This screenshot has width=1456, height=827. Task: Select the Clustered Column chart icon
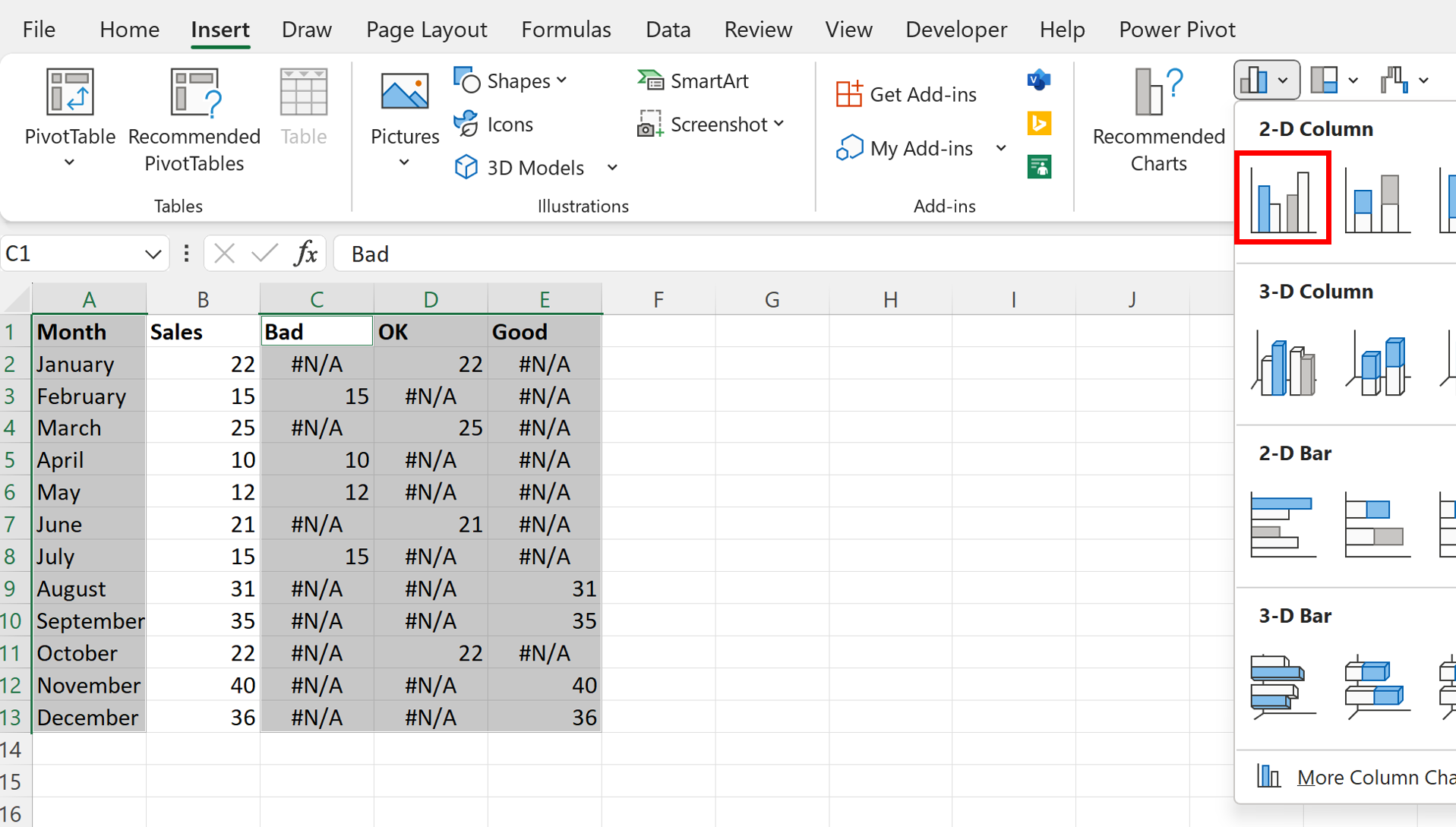point(1283,199)
